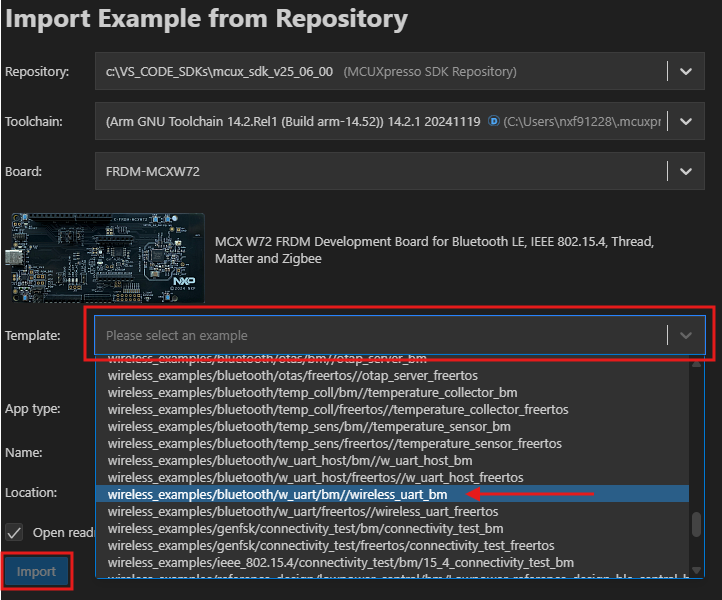Select wireless_uart_bm example
This screenshot has height=600, width=722.
[392, 495]
